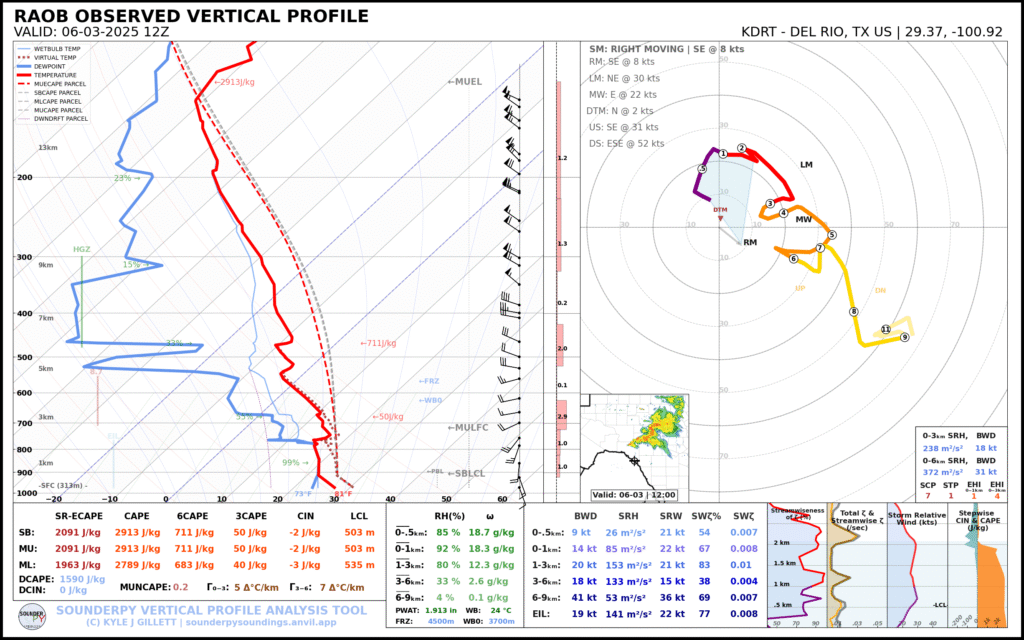
Task: Click the MUEL equilibrium level arrow
Action: point(464,81)
